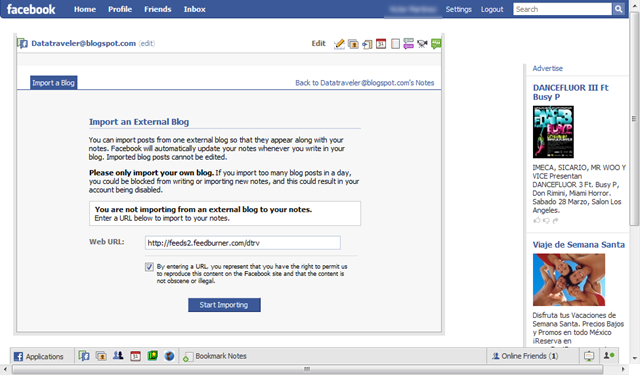The image size is (640, 375).
Task: Expand the Online Friends (1) list
Action: pyautogui.click(x=525, y=356)
